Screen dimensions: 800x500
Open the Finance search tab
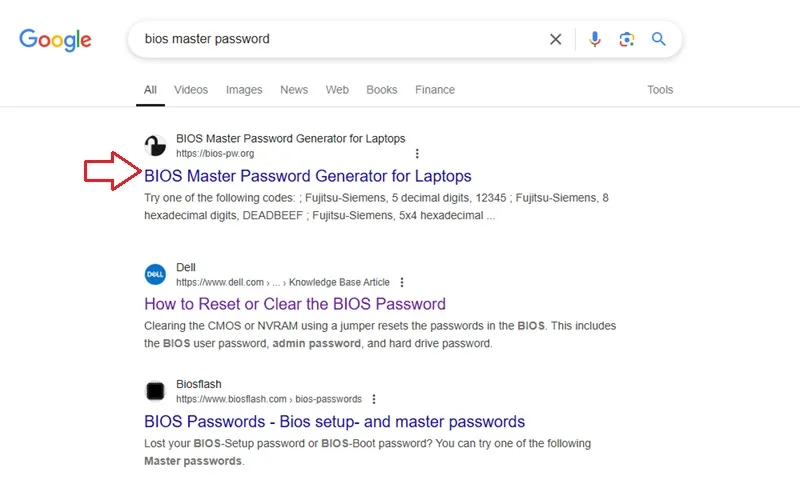pos(435,90)
